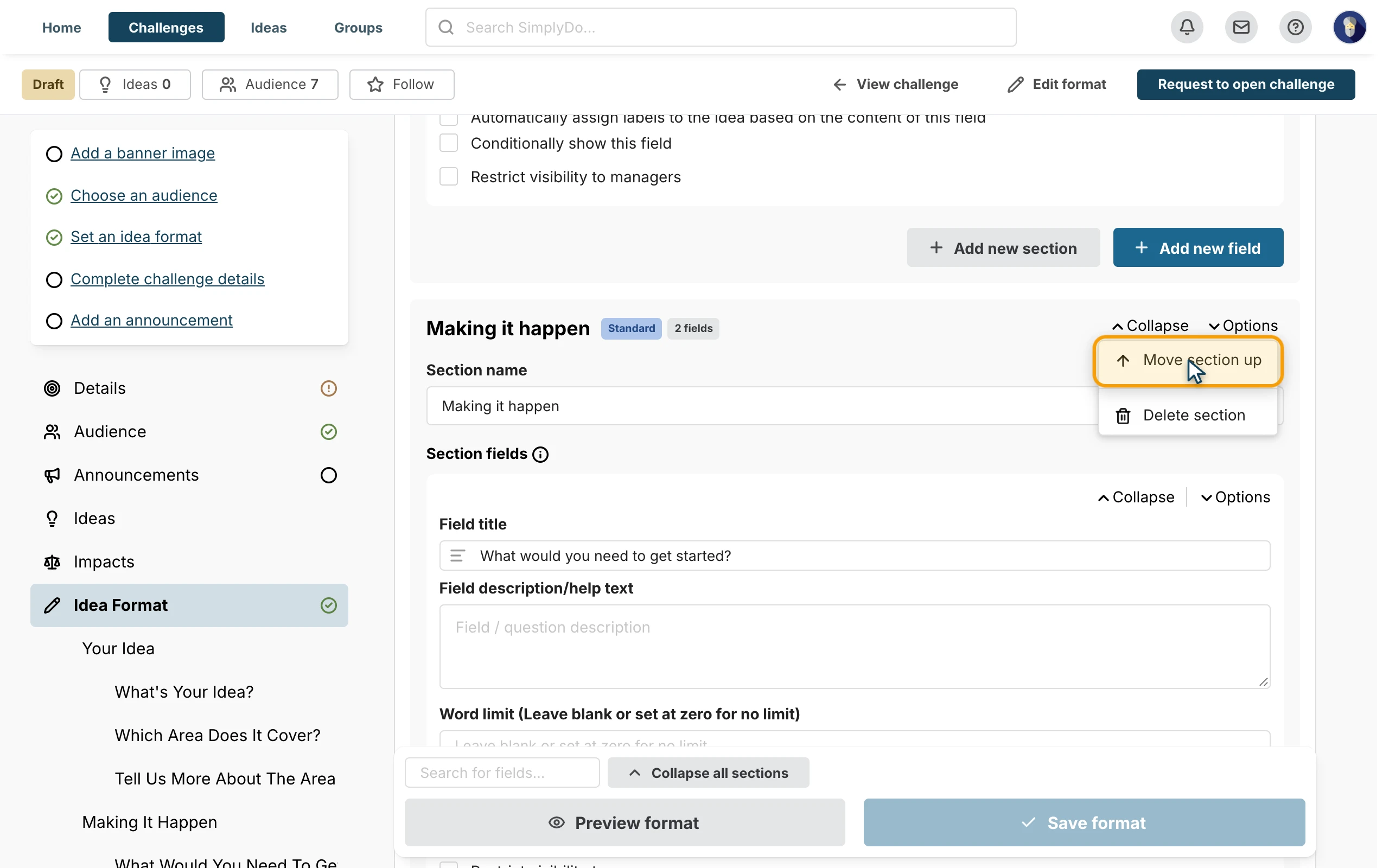The width and height of the screenshot is (1389, 868).
Task: Click the Search for fields input
Action: [502, 773]
